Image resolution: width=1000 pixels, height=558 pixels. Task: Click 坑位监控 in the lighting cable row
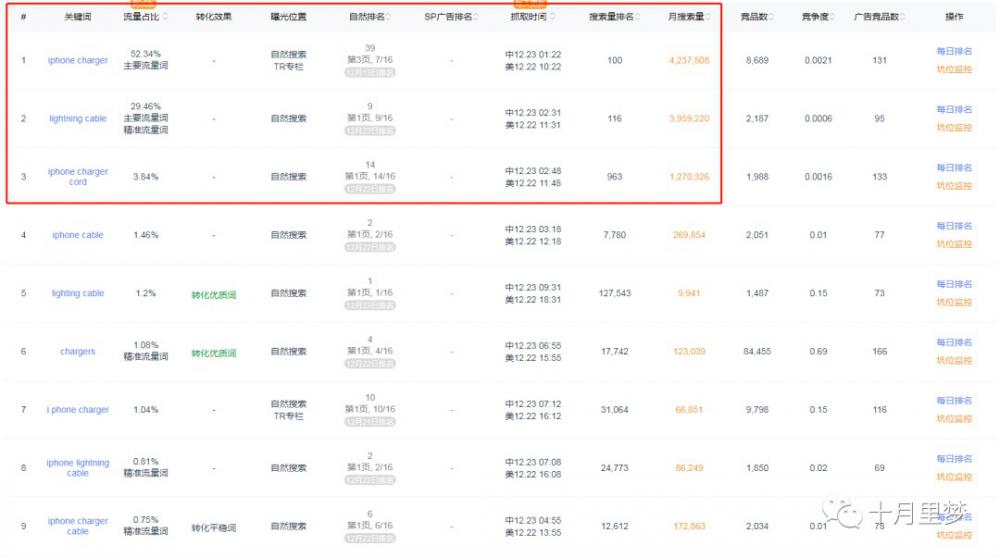[x=954, y=302]
